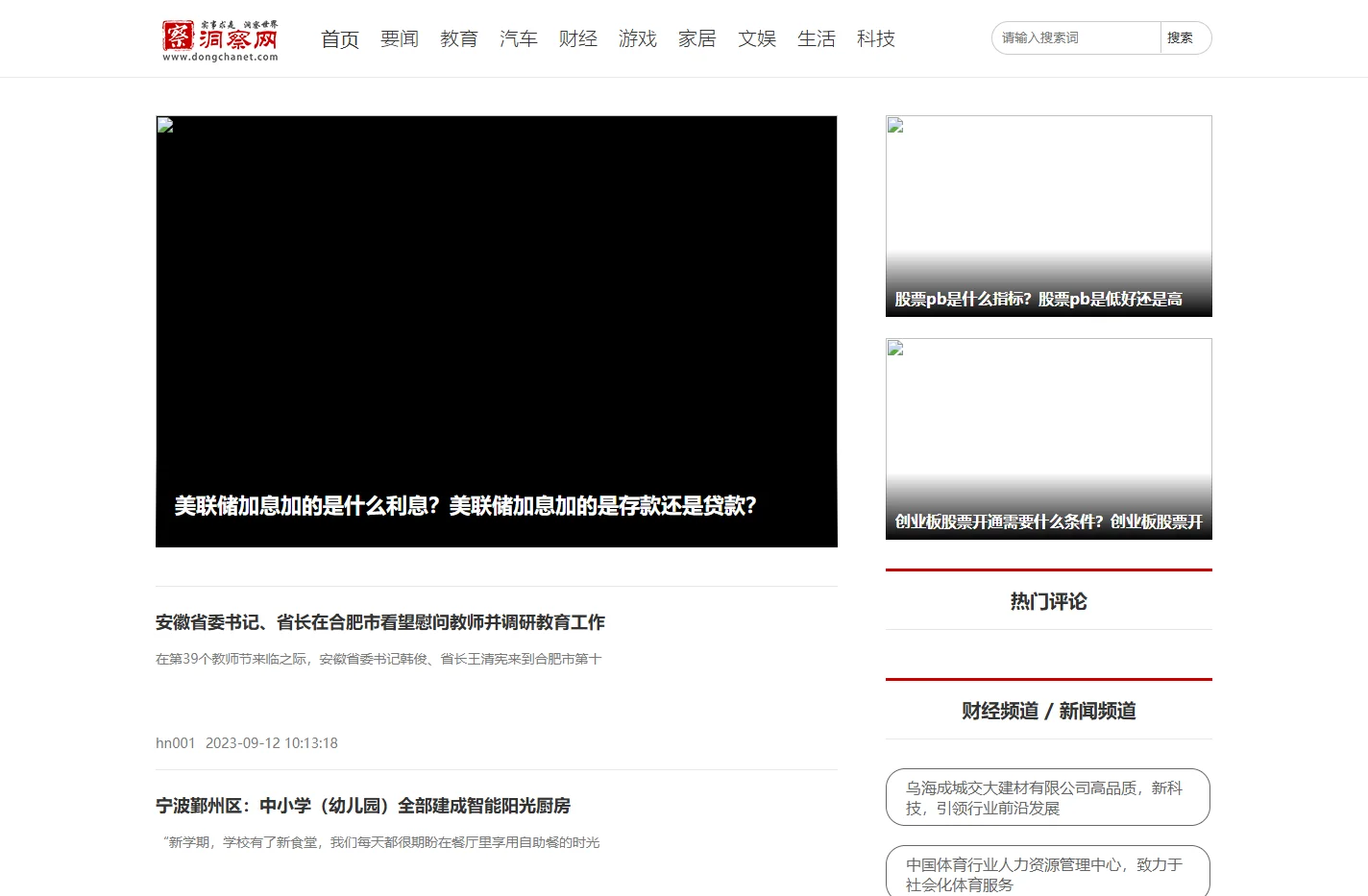Focus the 请输入搜索词 search field
Screen dimensions: 1368x896
1077,38
